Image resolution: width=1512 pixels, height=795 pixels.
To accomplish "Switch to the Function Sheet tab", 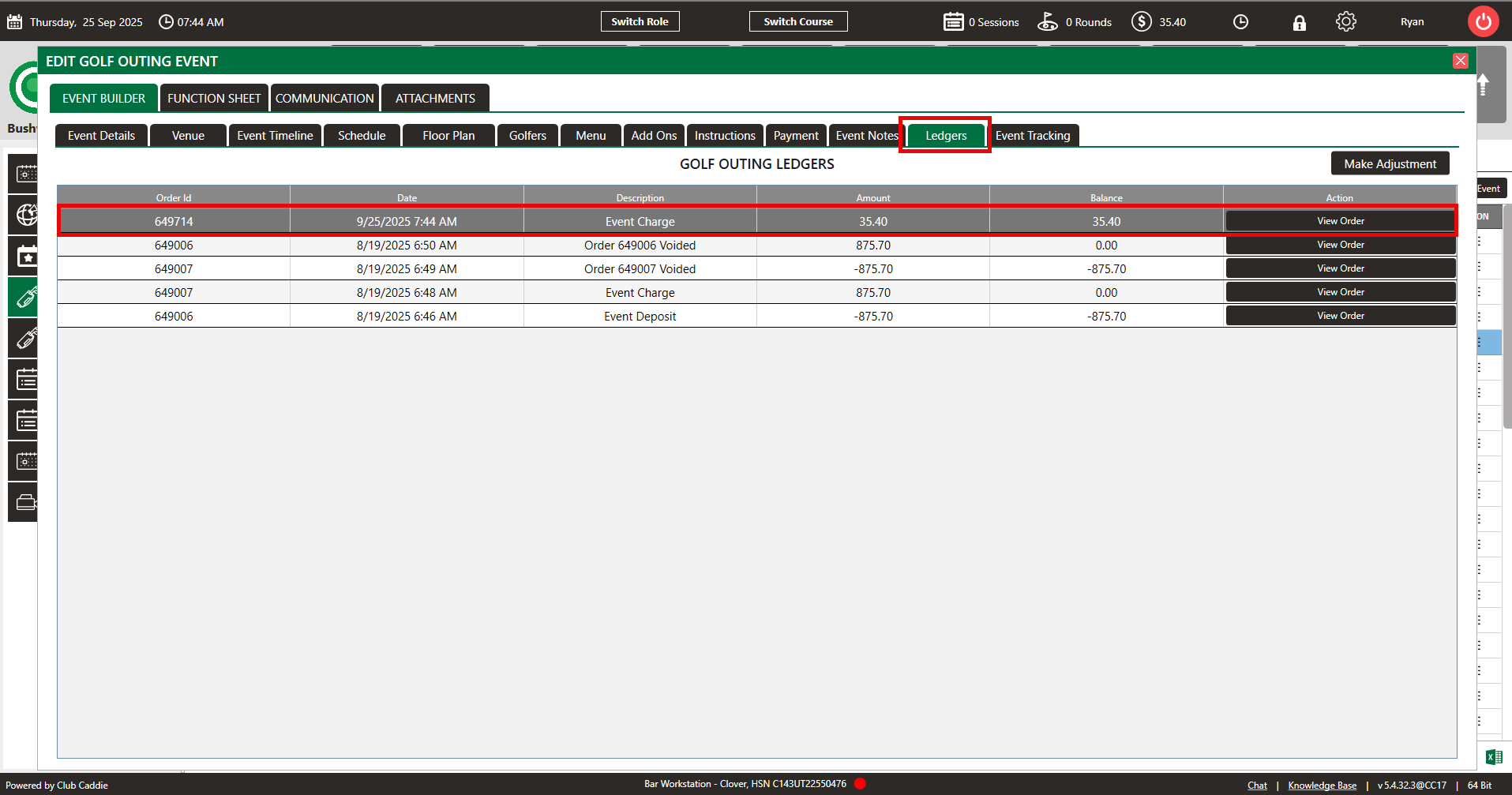I will coord(214,99).
